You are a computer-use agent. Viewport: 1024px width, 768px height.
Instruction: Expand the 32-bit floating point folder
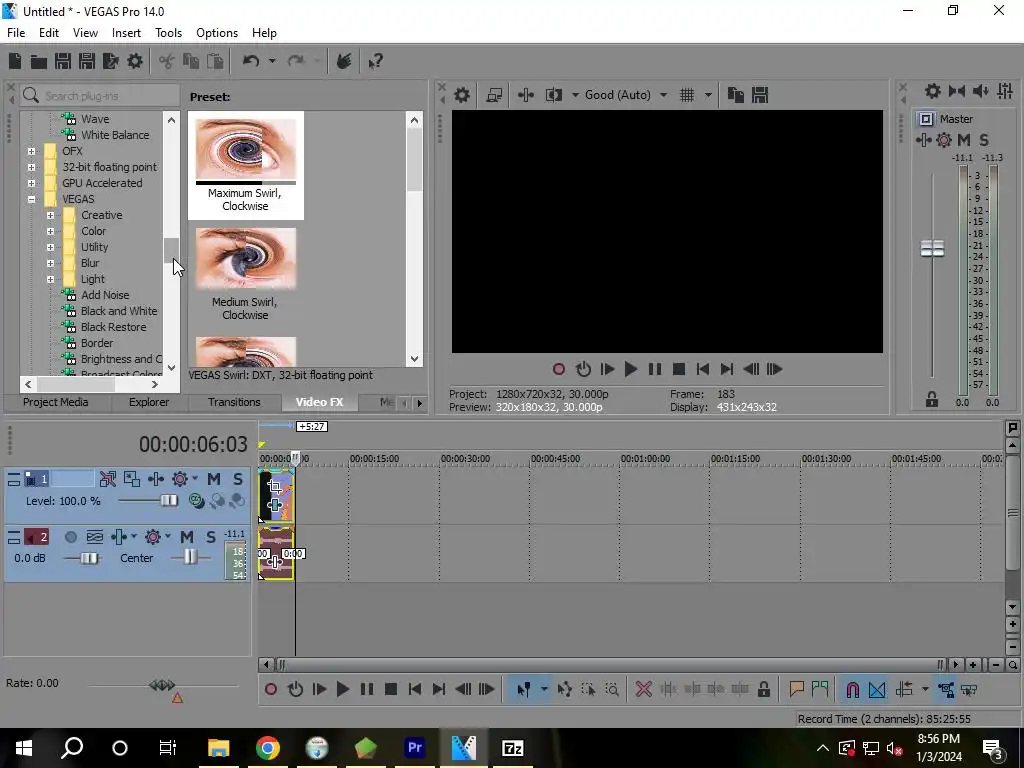click(x=31, y=167)
